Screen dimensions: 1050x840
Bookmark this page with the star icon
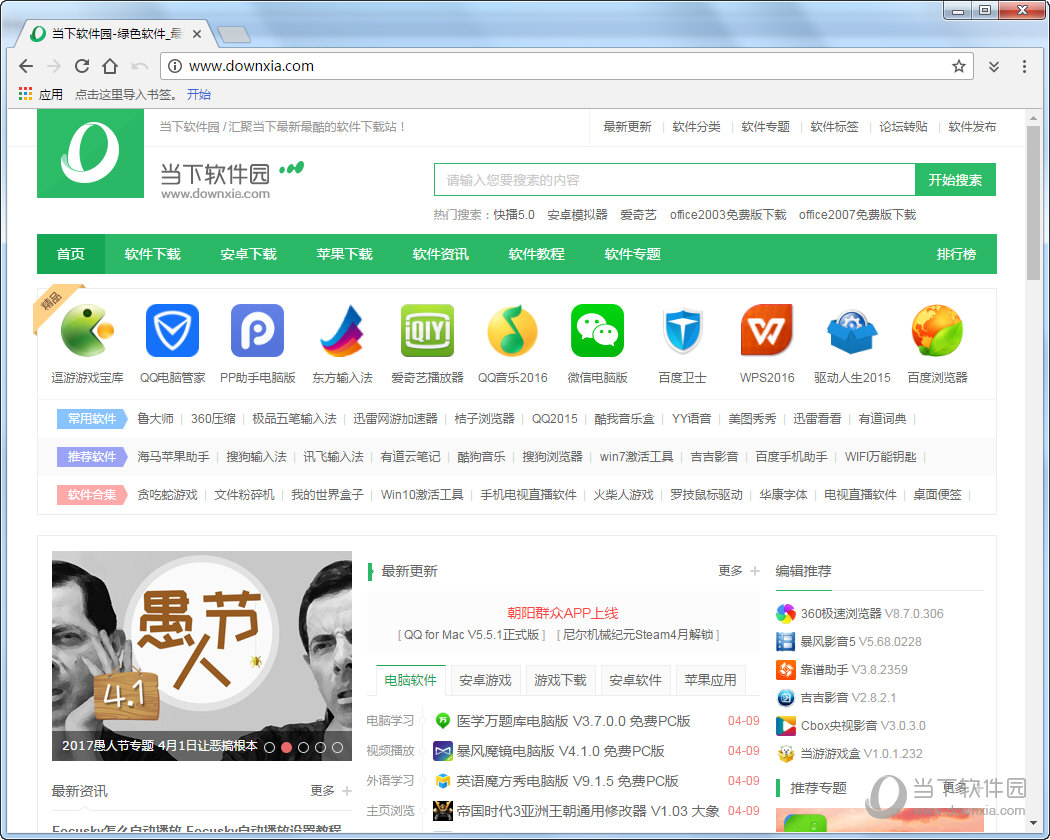(959, 66)
